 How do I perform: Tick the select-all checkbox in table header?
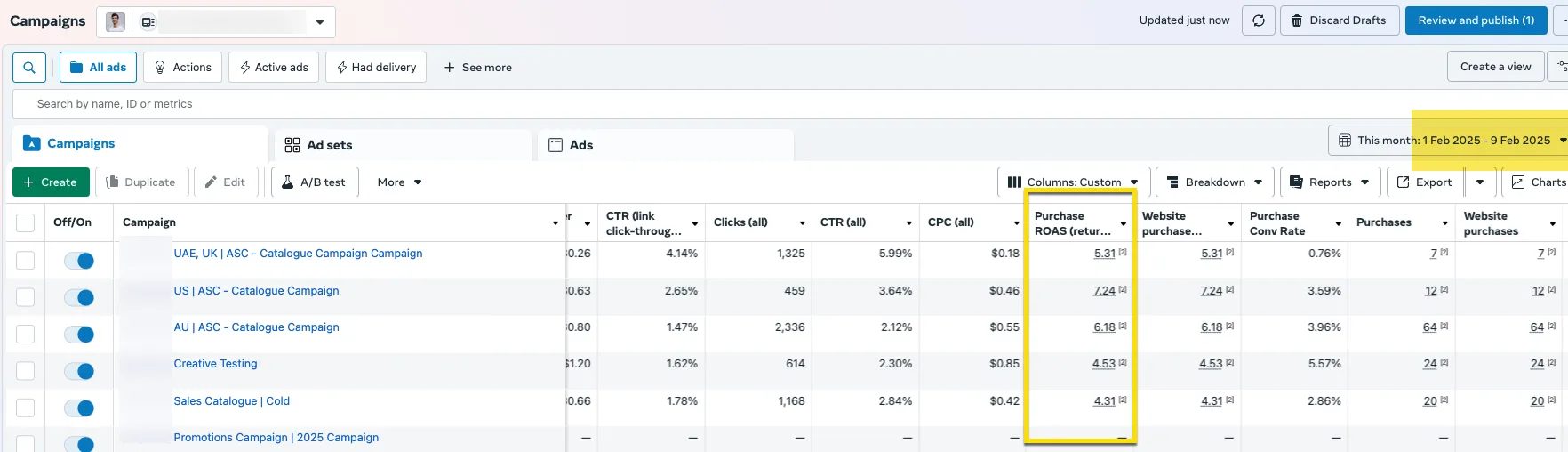(26, 222)
